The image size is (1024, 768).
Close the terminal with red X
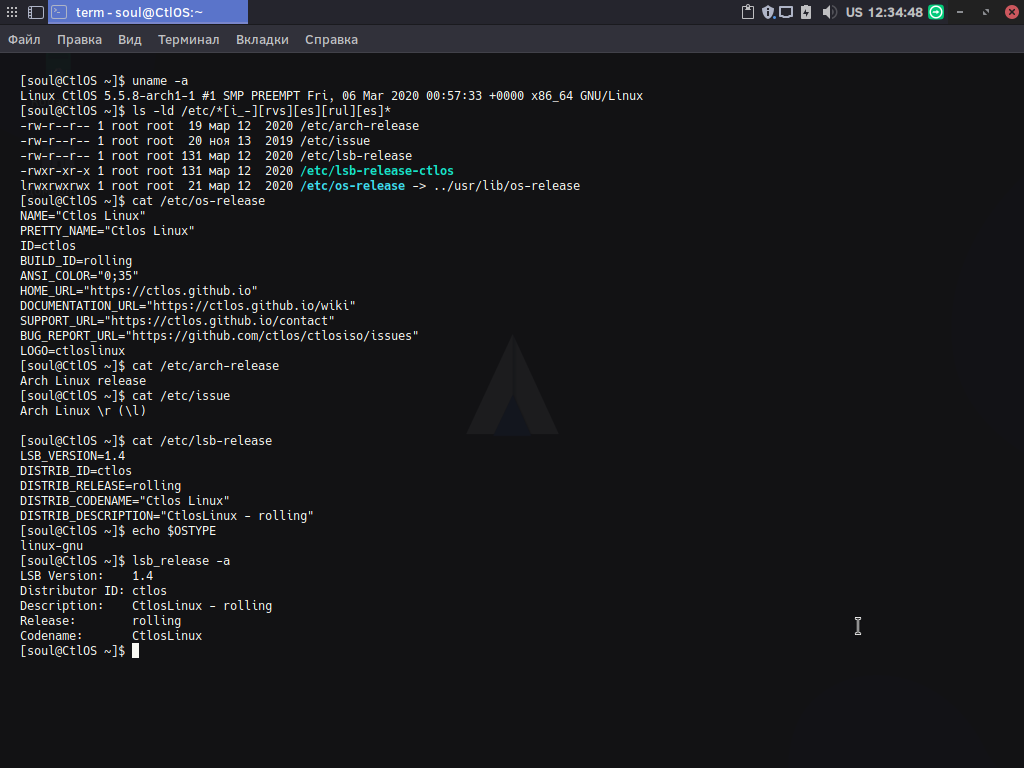(x=1012, y=12)
